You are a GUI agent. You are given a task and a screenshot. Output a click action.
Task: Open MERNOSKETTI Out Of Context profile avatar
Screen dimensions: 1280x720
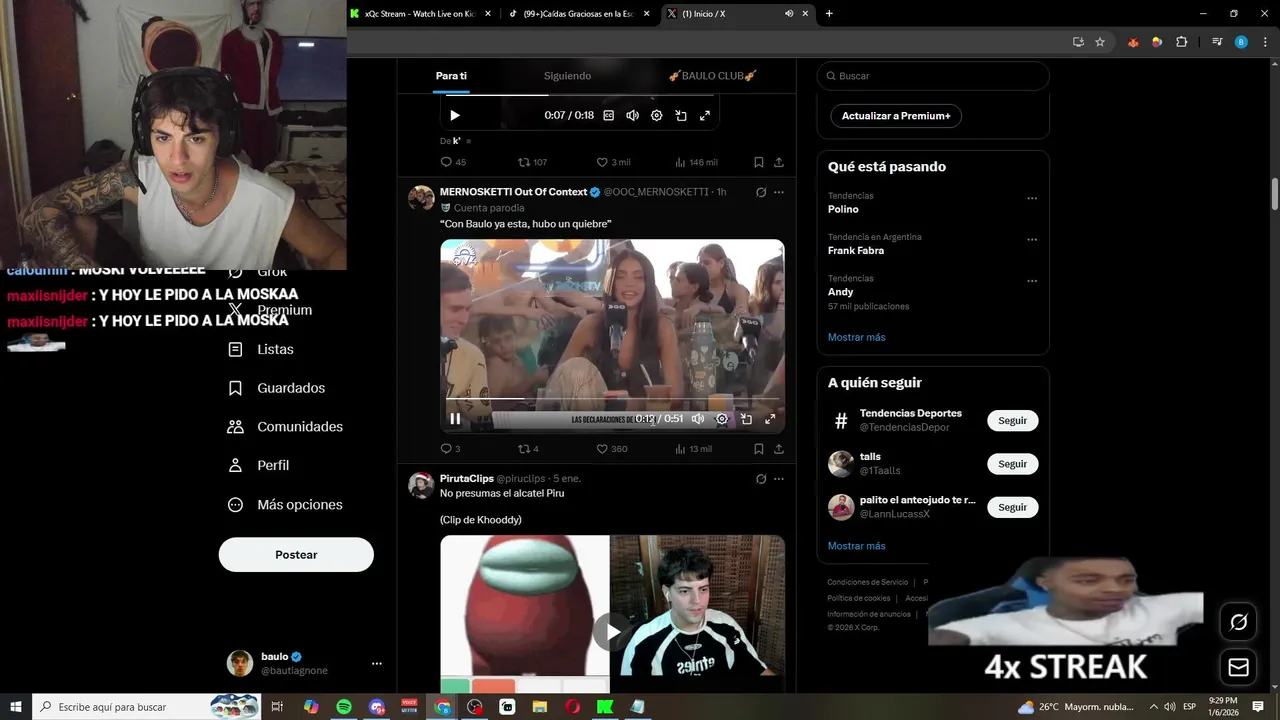click(421, 197)
